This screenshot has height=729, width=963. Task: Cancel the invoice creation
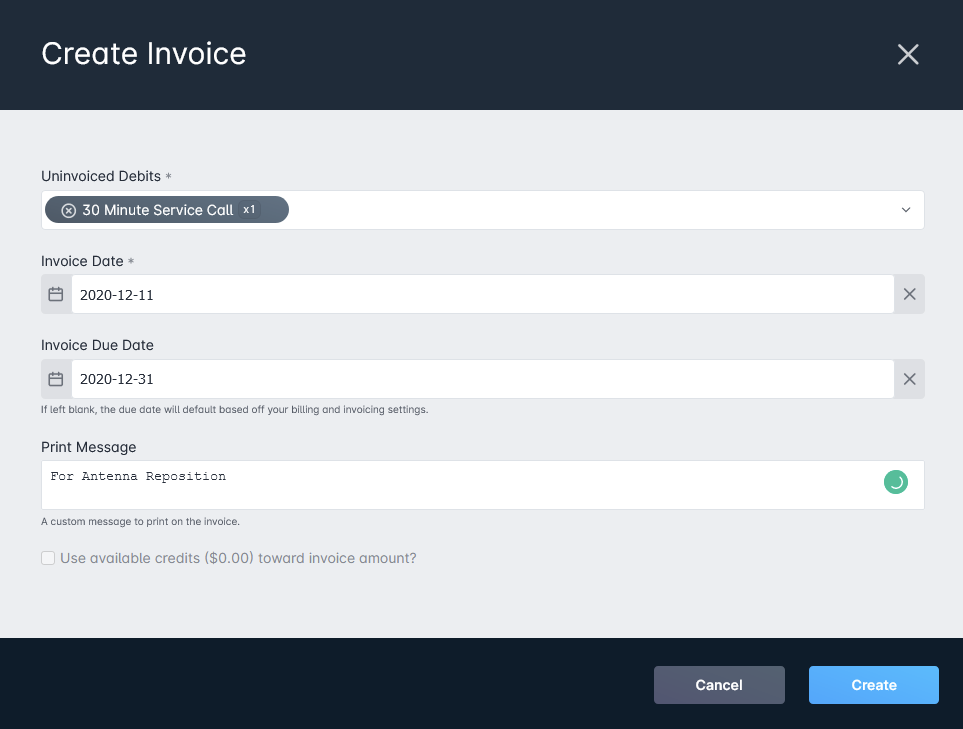click(x=719, y=685)
